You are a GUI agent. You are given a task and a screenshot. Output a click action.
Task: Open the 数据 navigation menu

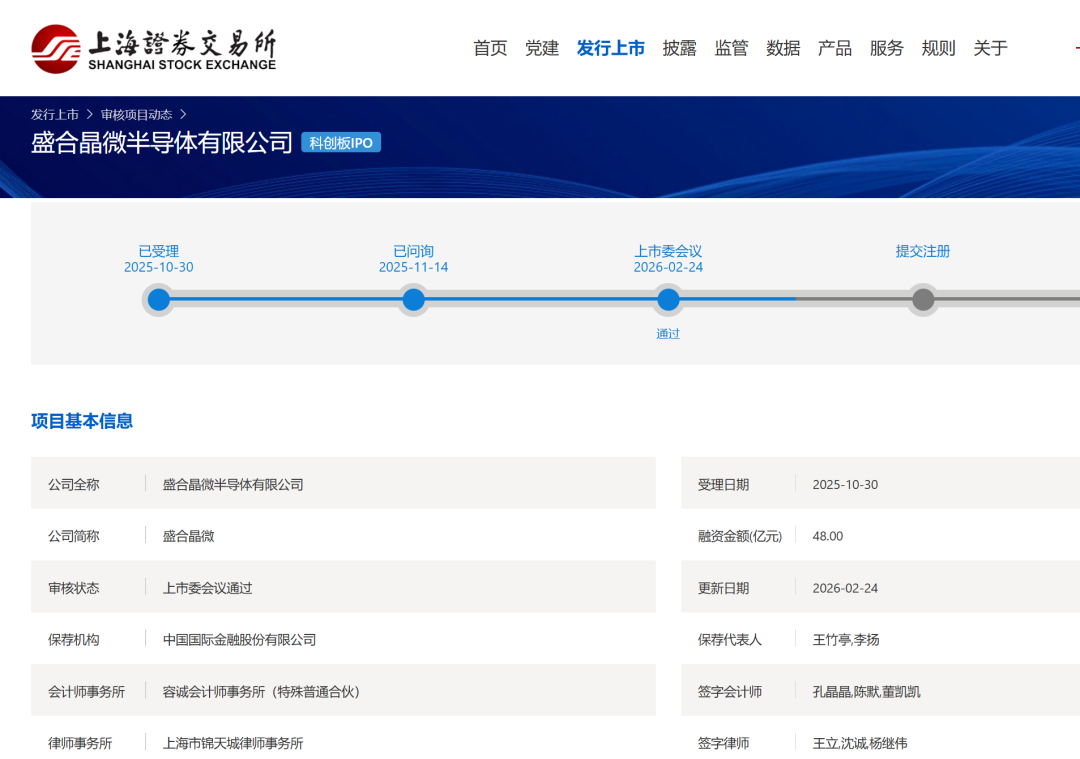783,48
